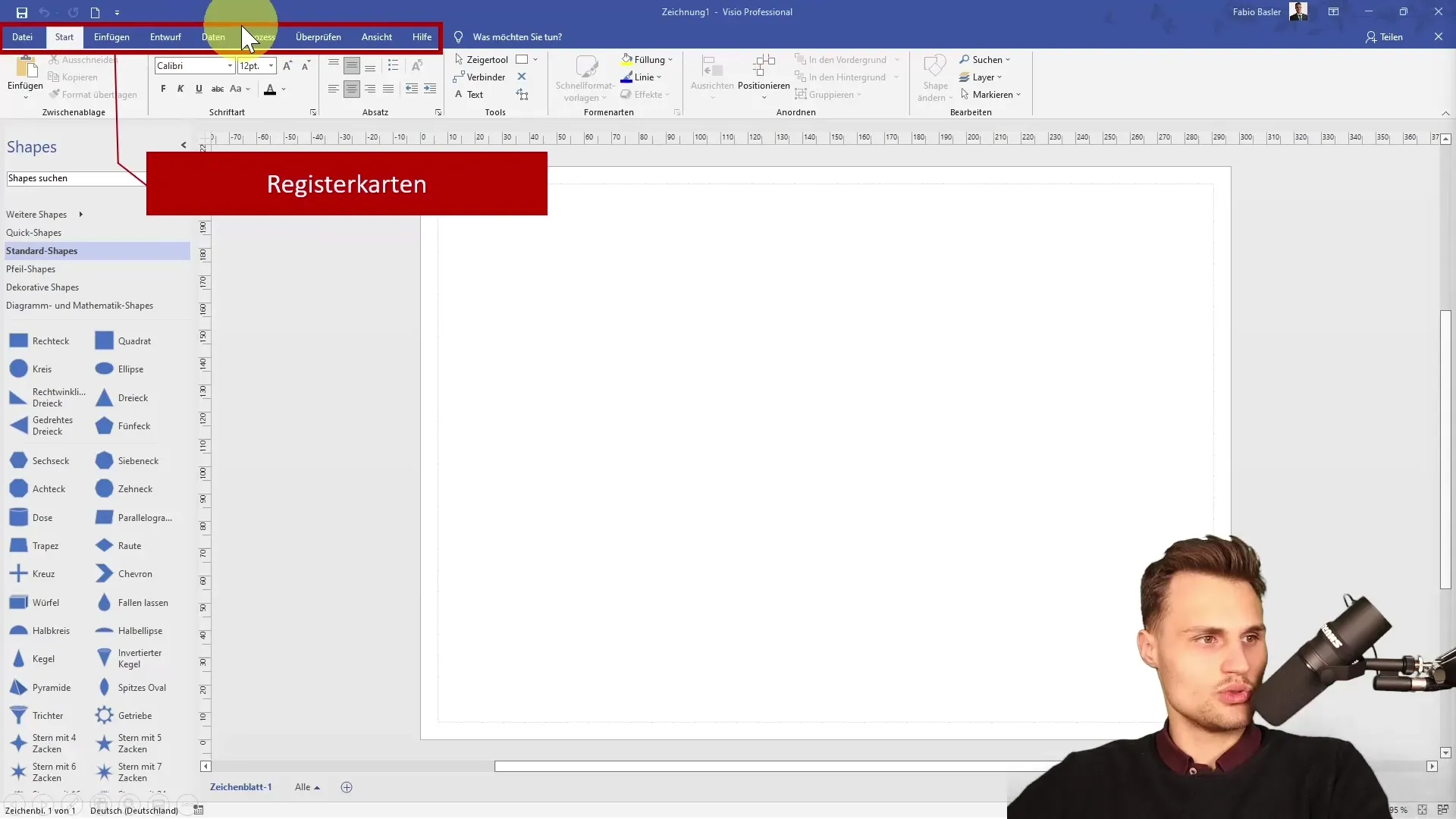The height and width of the screenshot is (819, 1456).
Task: Select the Zeichenblatt-1 page tab
Action: [240, 787]
